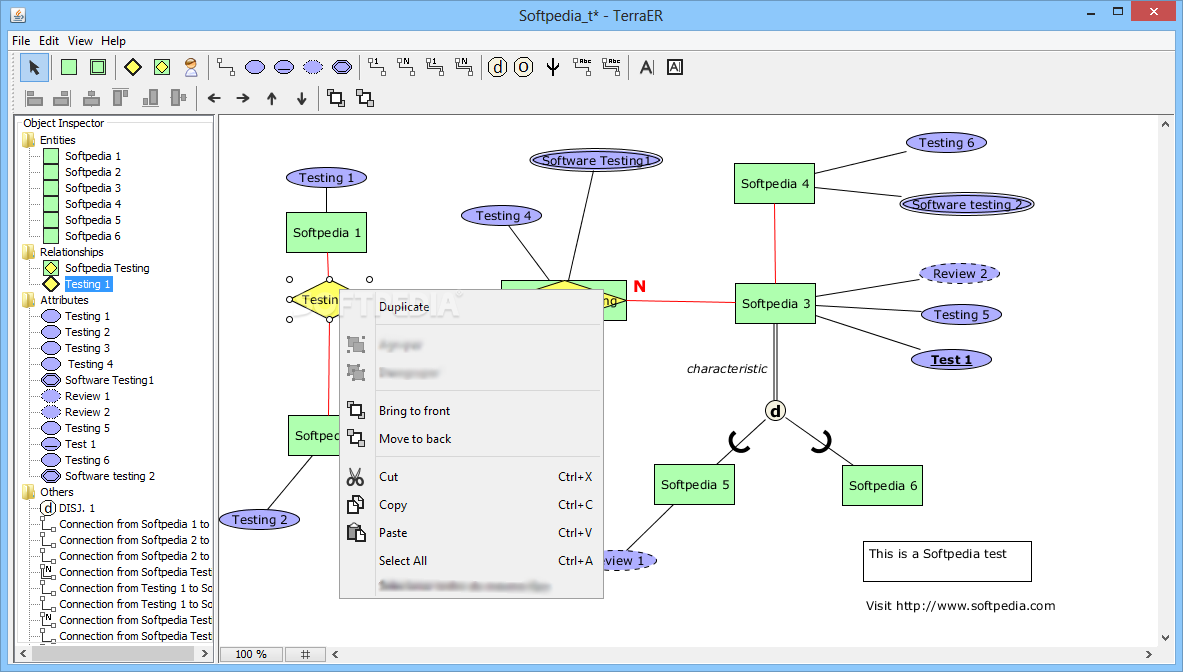Select the associative entity diamond-in-box tool
The width and height of the screenshot is (1183, 672).
[161, 67]
